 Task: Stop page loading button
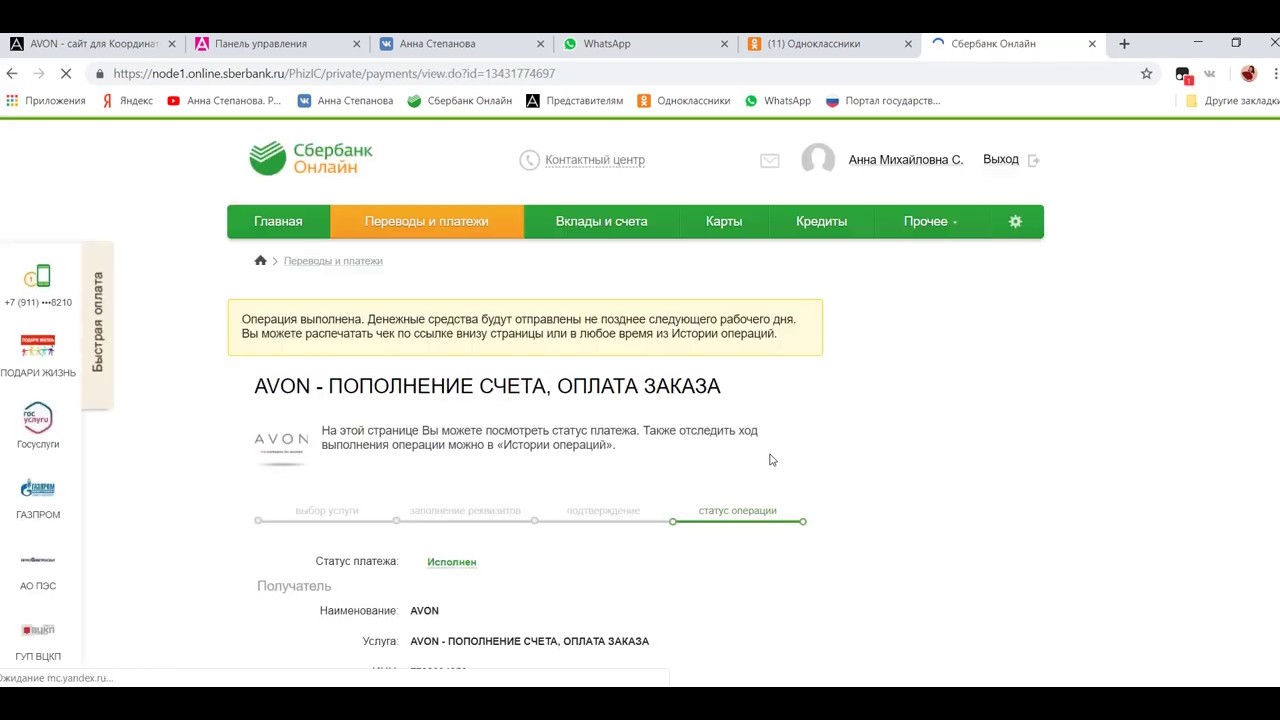65,73
